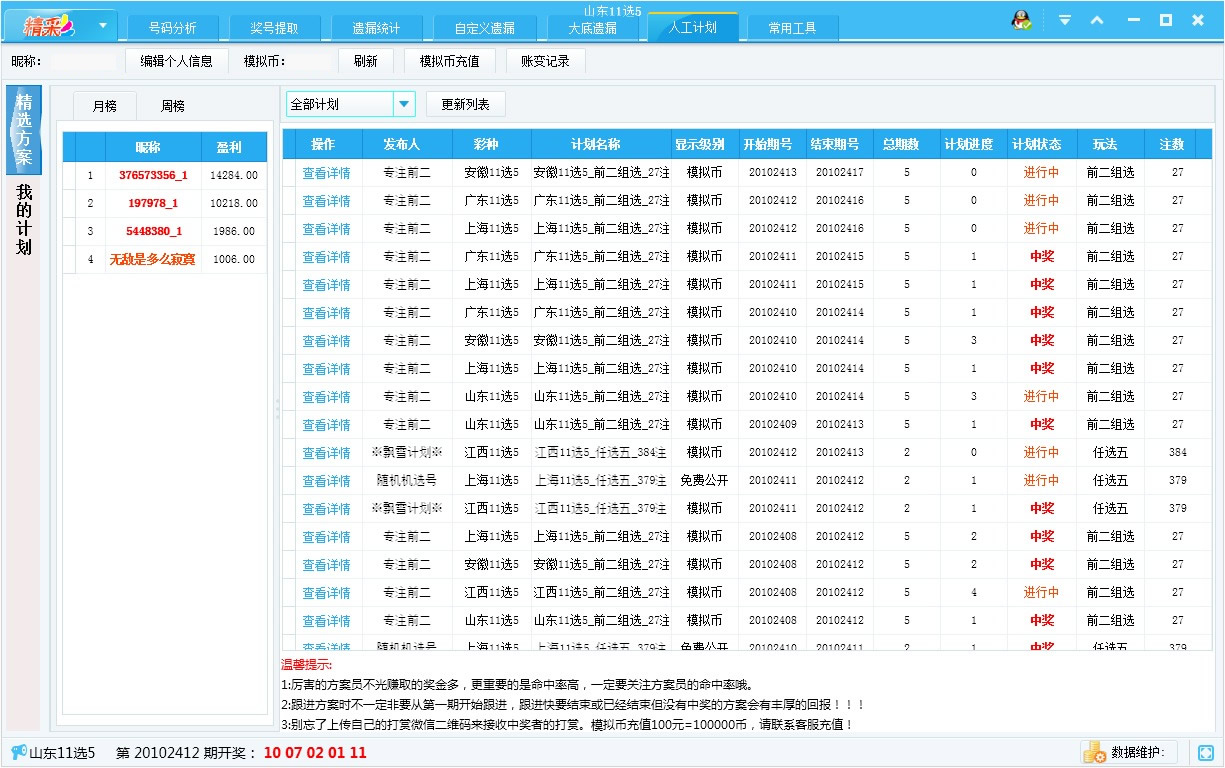Open the skin menu via the title-bar down-arrow
Screen dimensions: 1225x768
(1065, 19)
